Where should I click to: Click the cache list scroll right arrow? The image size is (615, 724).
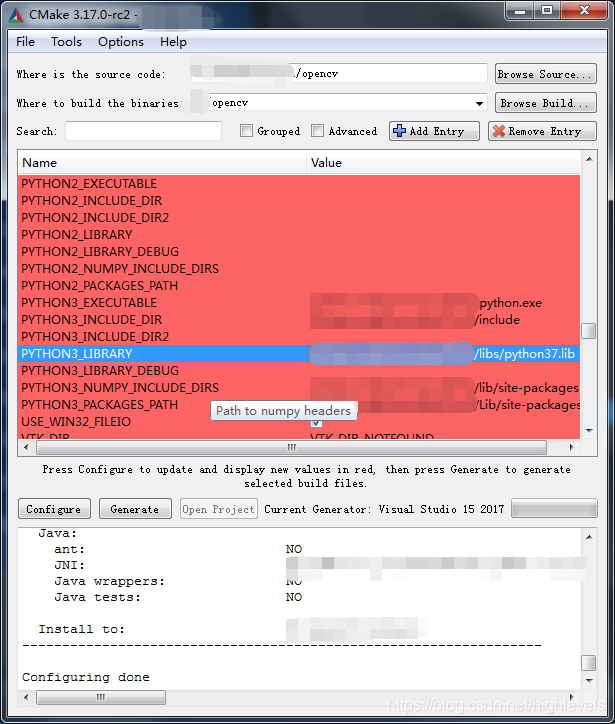click(x=572, y=447)
